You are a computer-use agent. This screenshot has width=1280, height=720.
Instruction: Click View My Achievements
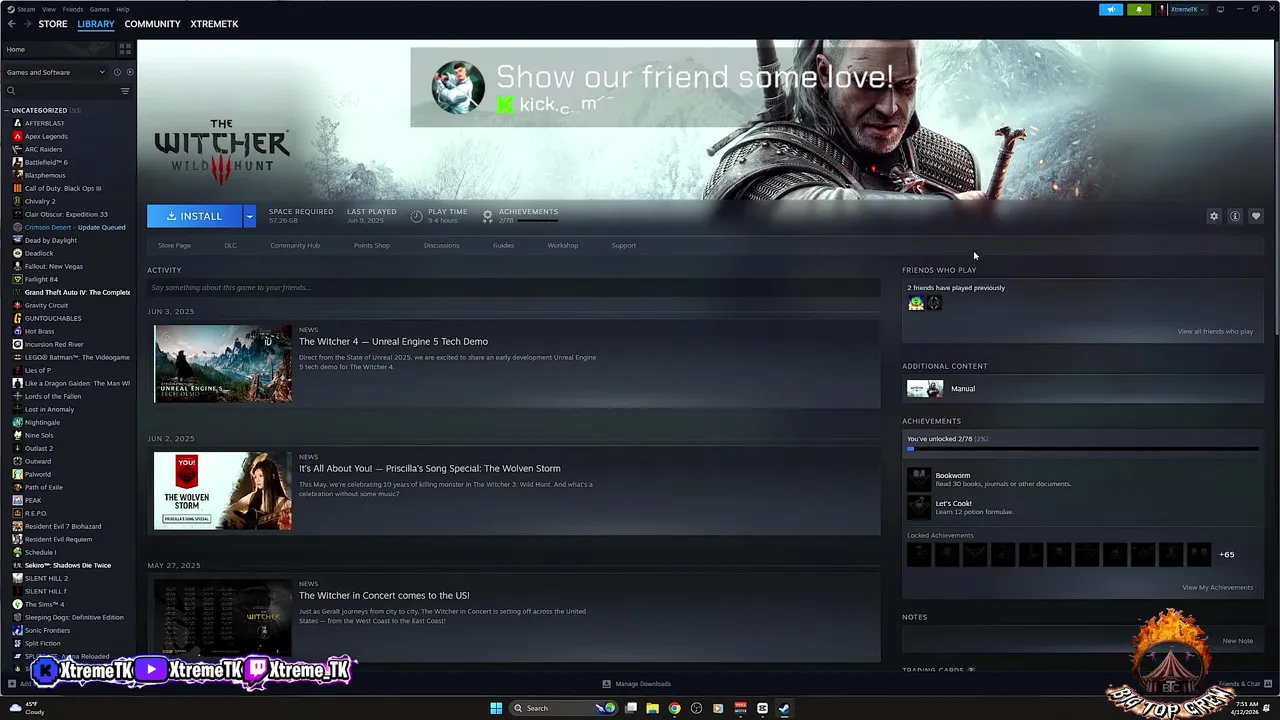click(x=1217, y=587)
